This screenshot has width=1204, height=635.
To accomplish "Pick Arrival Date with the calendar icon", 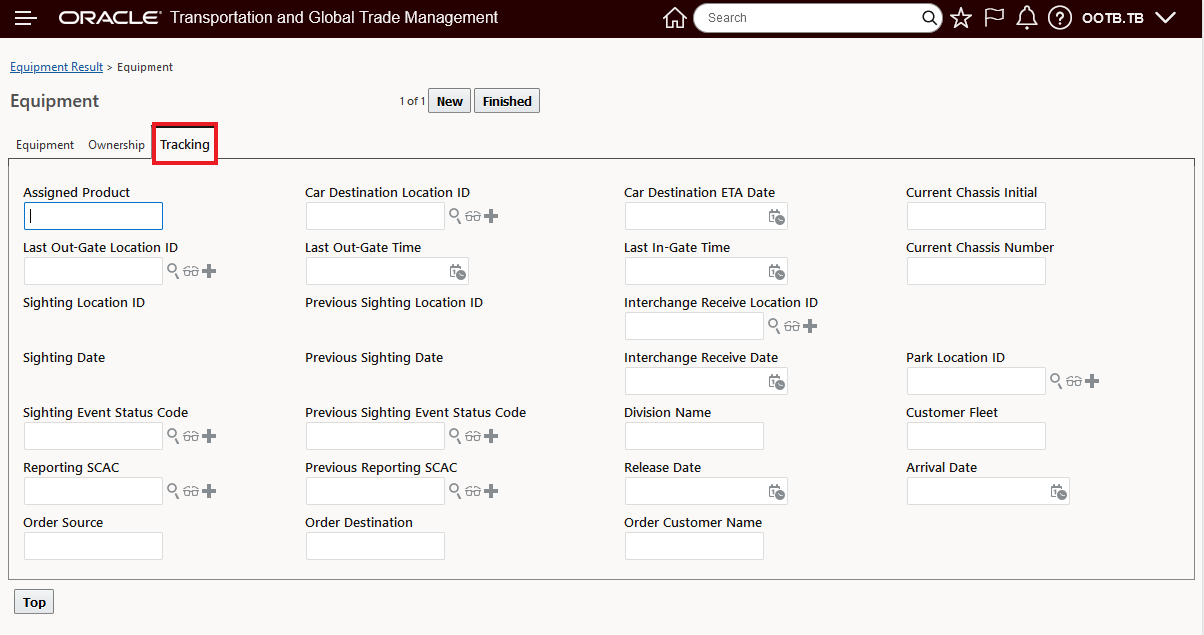I will (1058, 491).
